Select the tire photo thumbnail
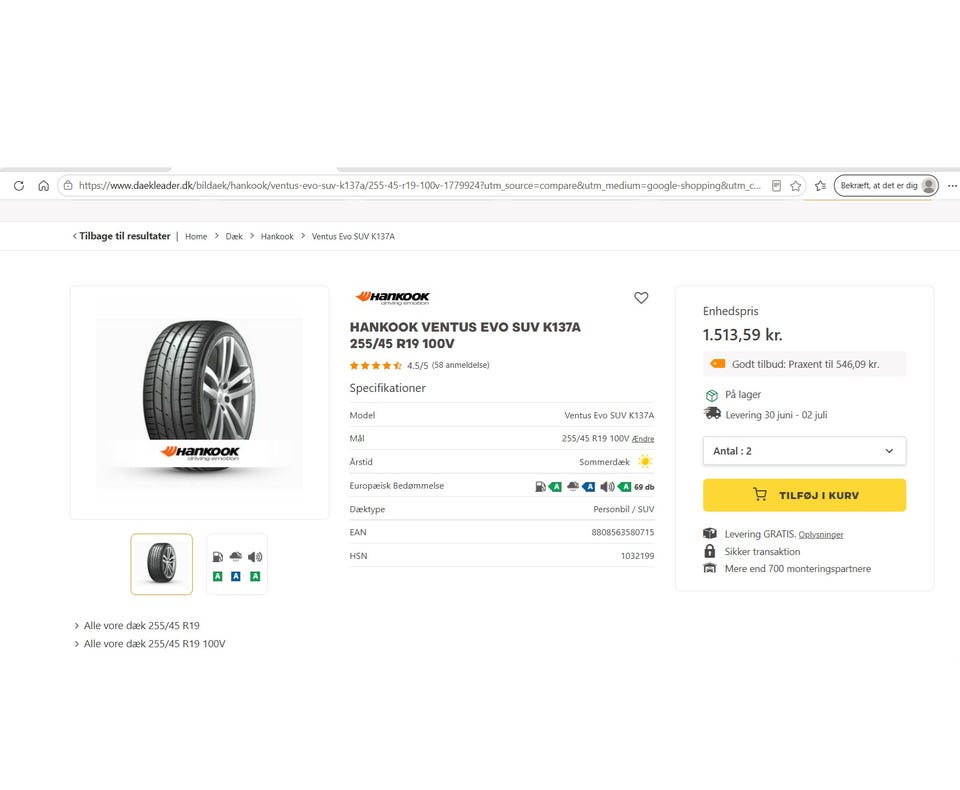Viewport: 960px width, 790px height. (162, 564)
